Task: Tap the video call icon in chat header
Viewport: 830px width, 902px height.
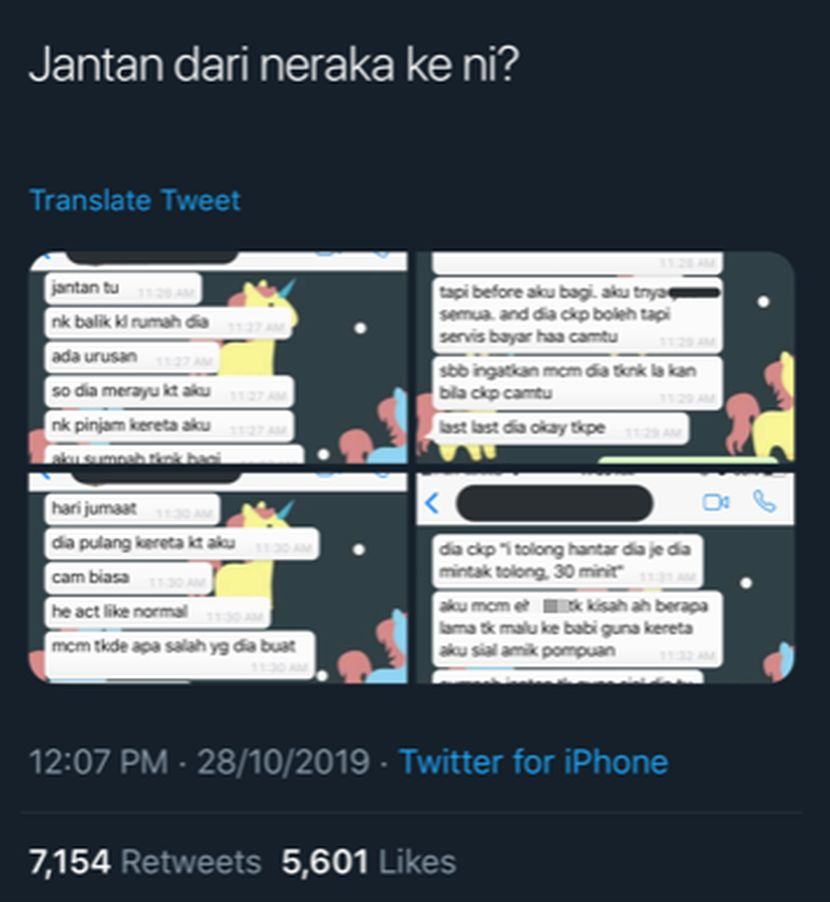Action: tap(716, 503)
